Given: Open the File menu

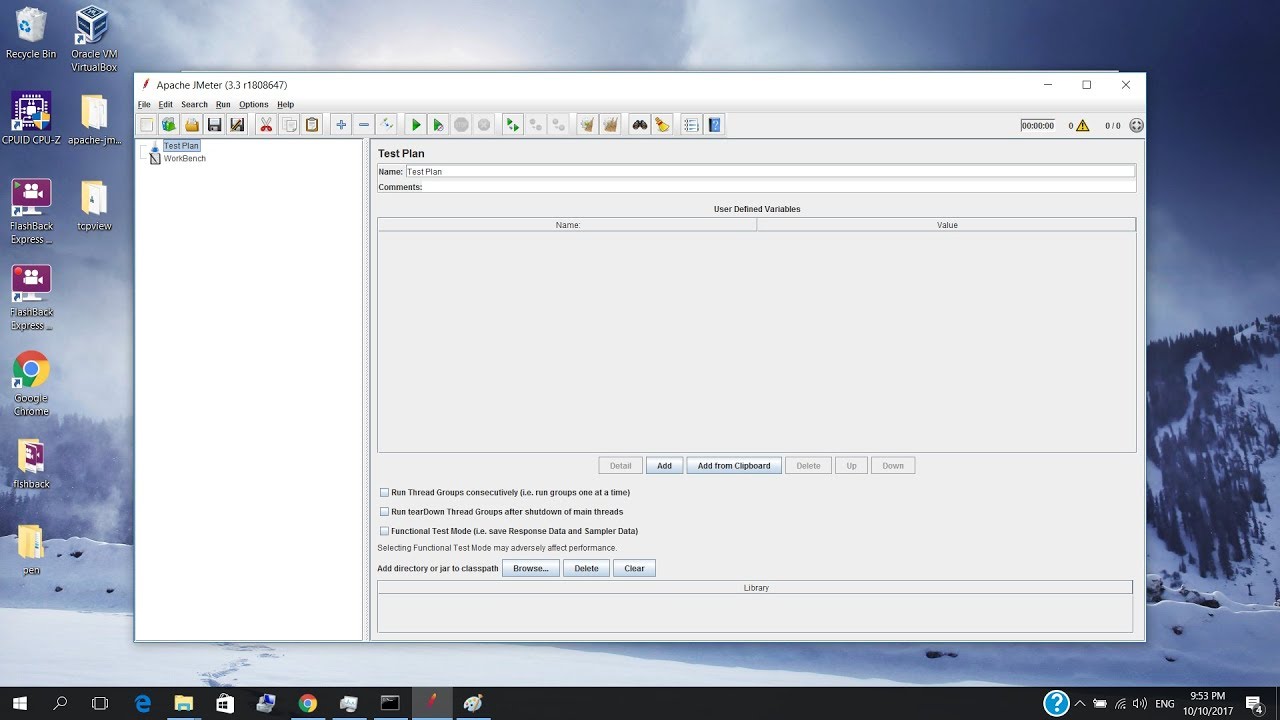Looking at the screenshot, I should (x=144, y=104).
